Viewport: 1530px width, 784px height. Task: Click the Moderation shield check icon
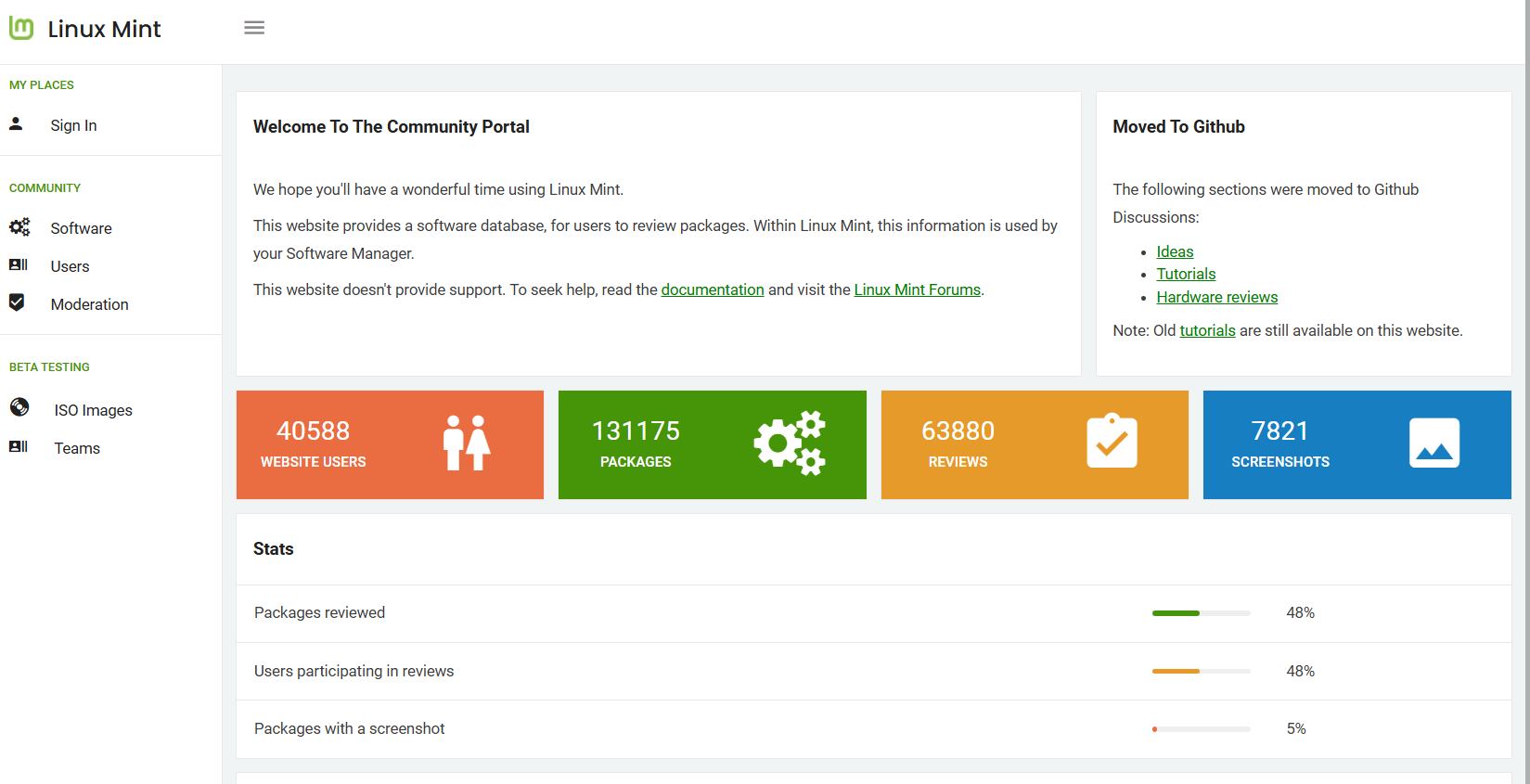[x=17, y=302]
